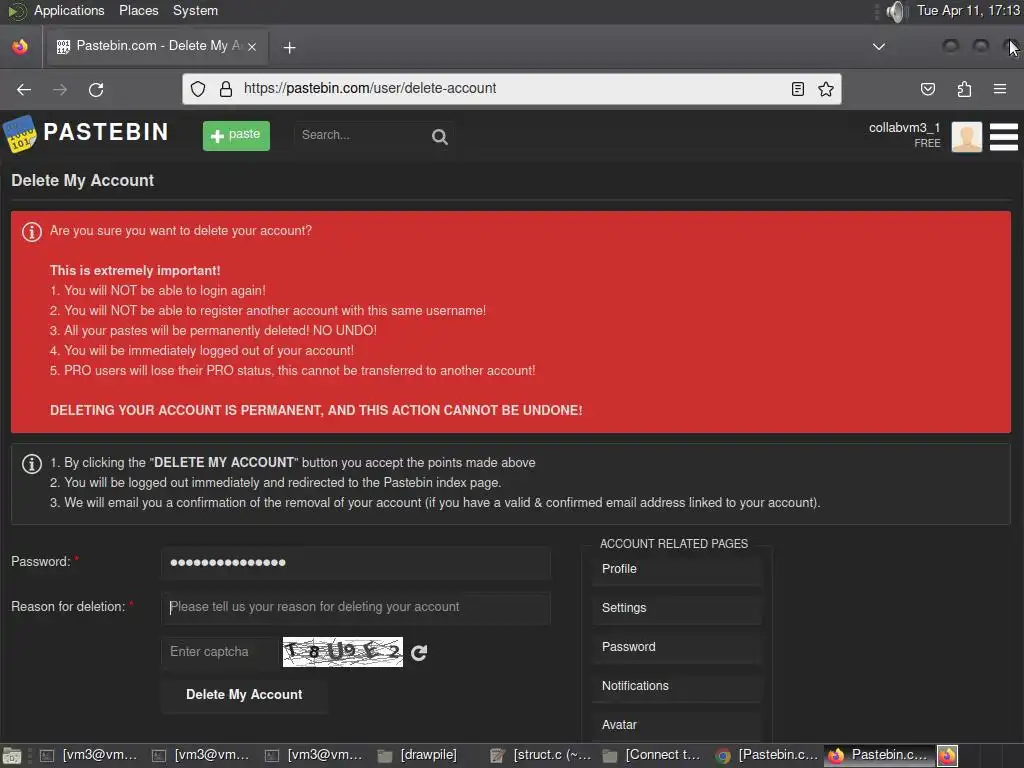The height and width of the screenshot is (768, 1024).
Task: Click the forward navigation arrow
Action: 60,89
